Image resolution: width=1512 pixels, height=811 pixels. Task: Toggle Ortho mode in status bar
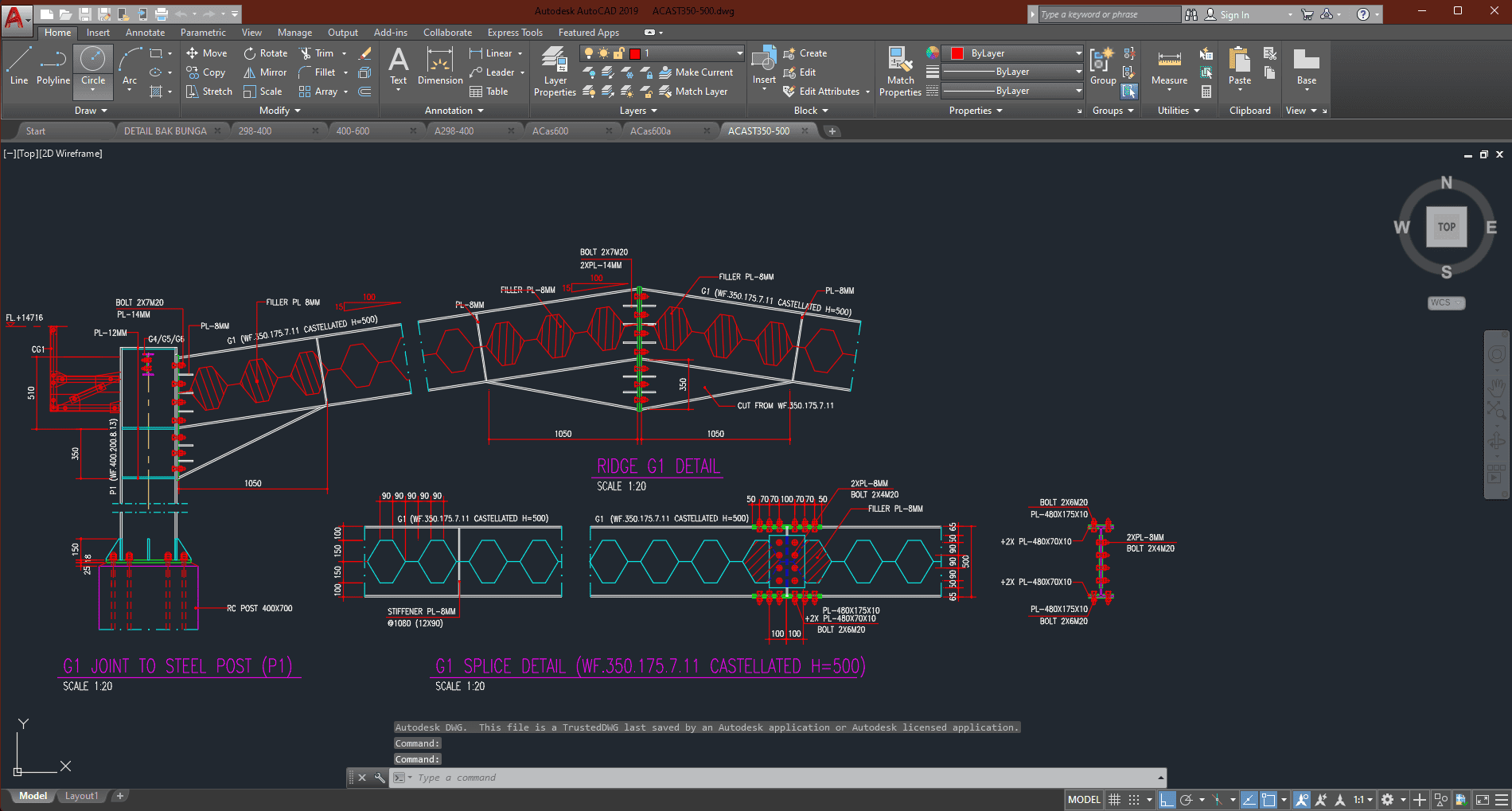coord(1167,800)
